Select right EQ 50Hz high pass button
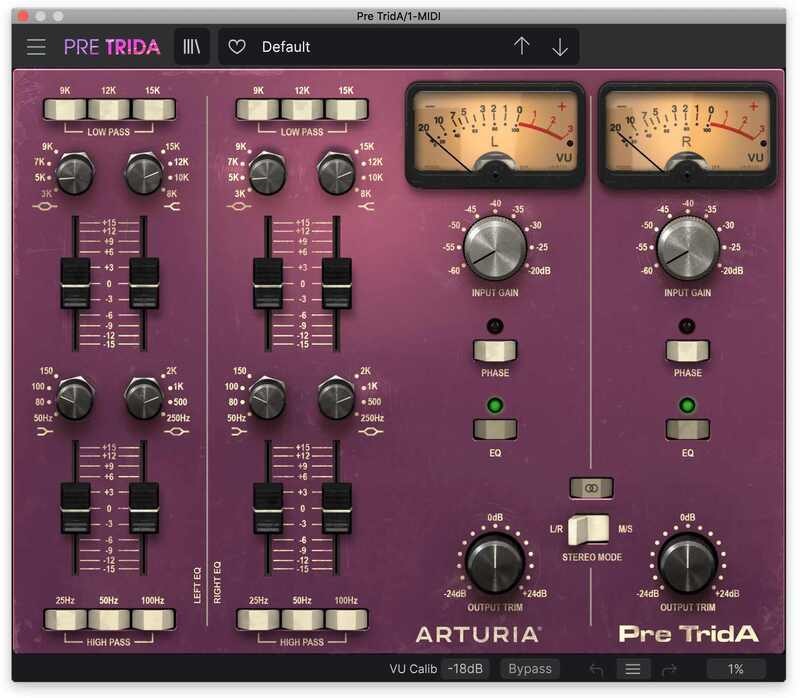800x698 pixels. pyautogui.click(x=301, y=620)
